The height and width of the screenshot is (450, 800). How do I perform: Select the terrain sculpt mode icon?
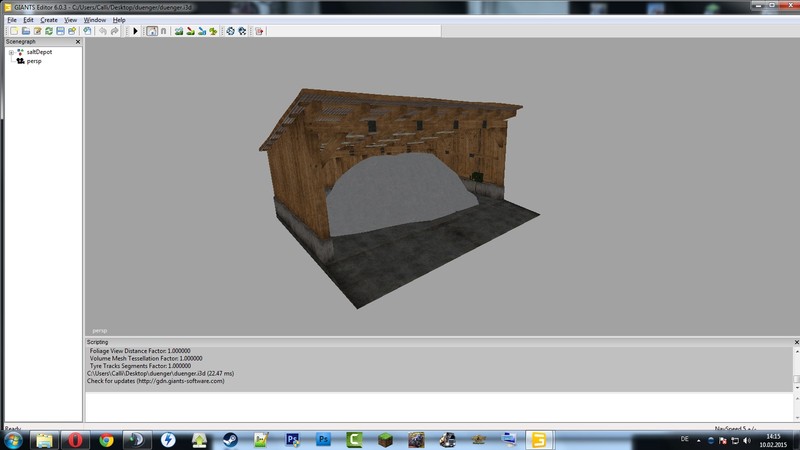[178, 31]
